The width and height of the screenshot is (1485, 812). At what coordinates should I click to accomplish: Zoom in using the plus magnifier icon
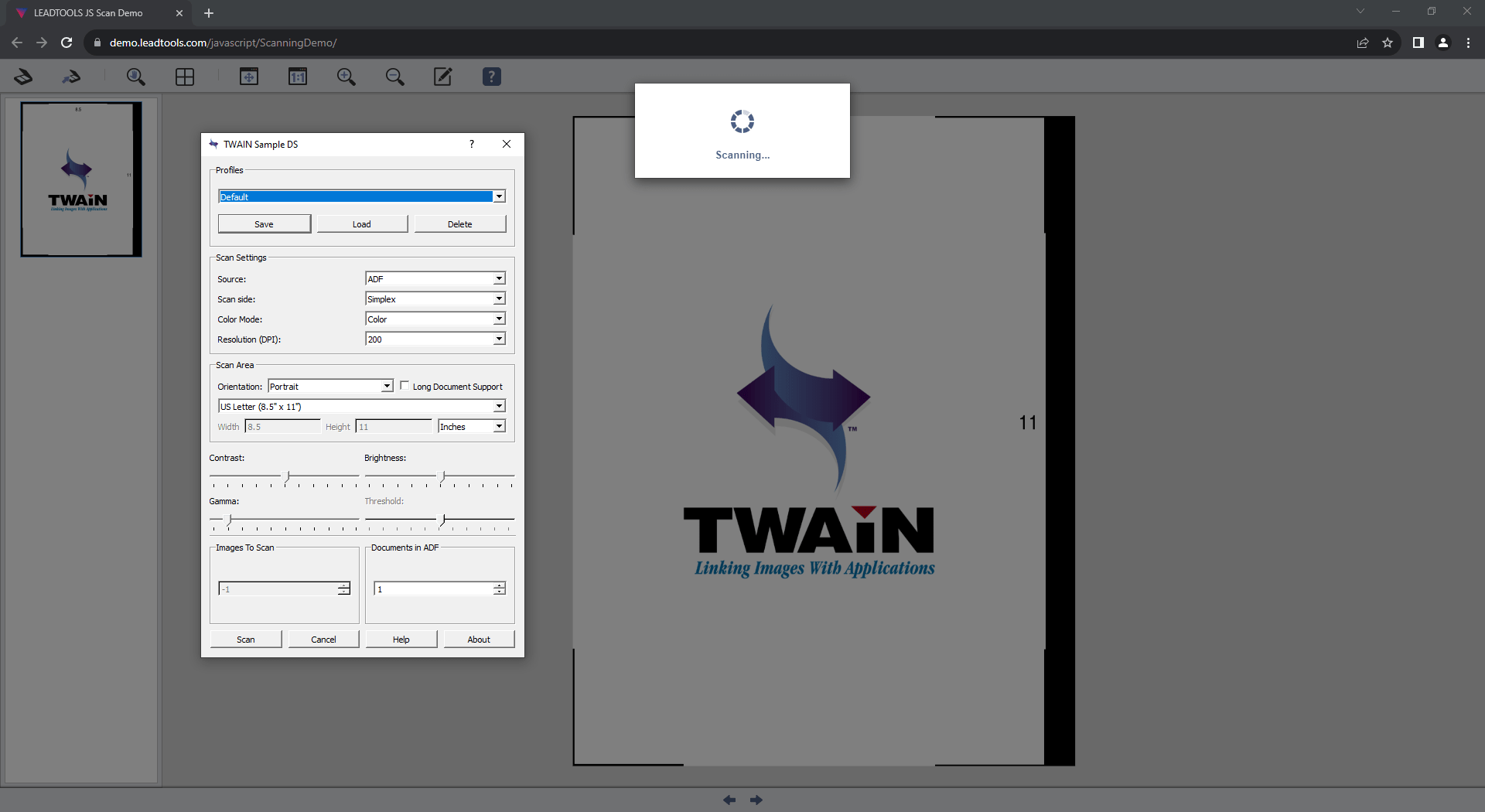click(346, 77)
